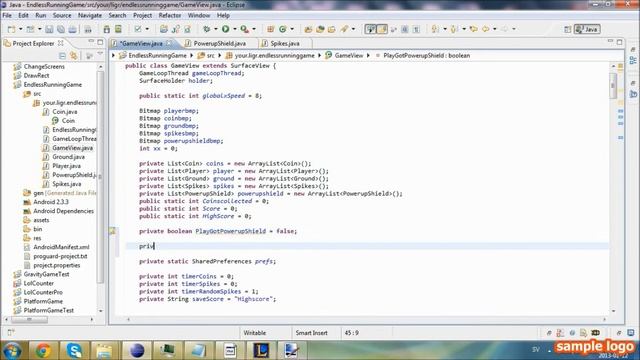Switch to the Java perspective button
The image size is (640, 360).
(587, 29)
